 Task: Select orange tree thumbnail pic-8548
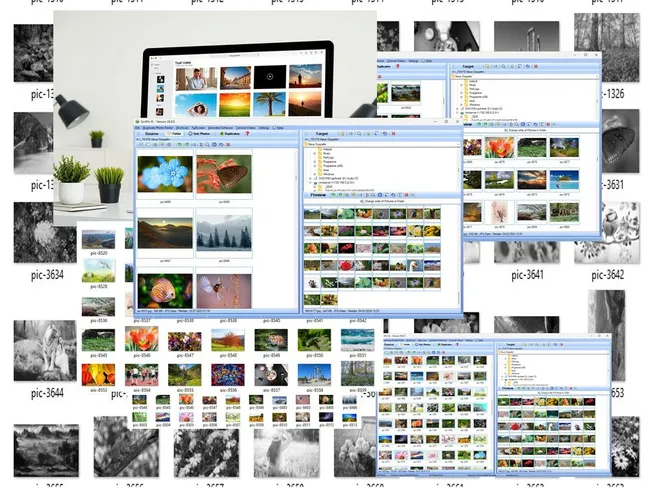pyautogui.click(x=228, y=340)
